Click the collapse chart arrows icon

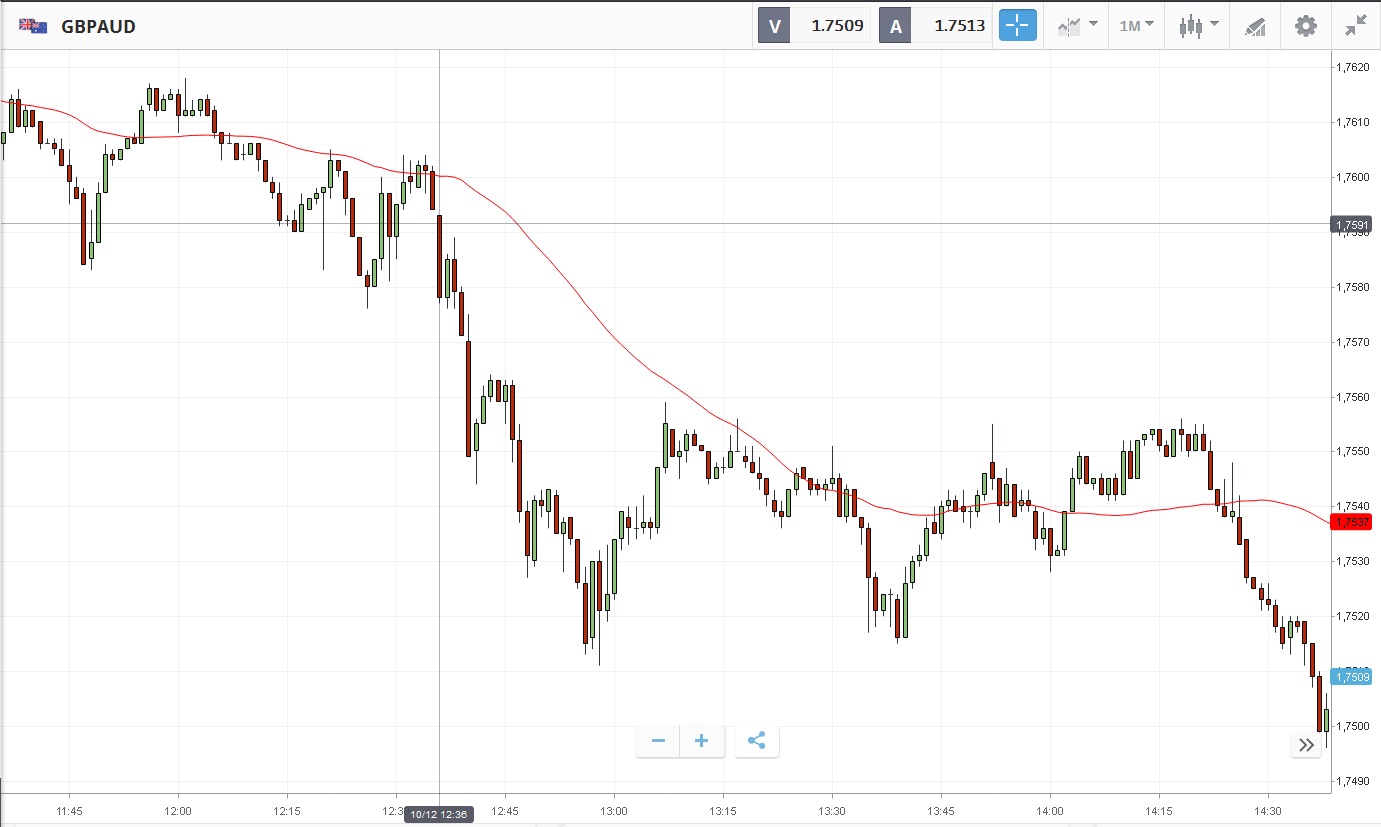click(1355, 26)
